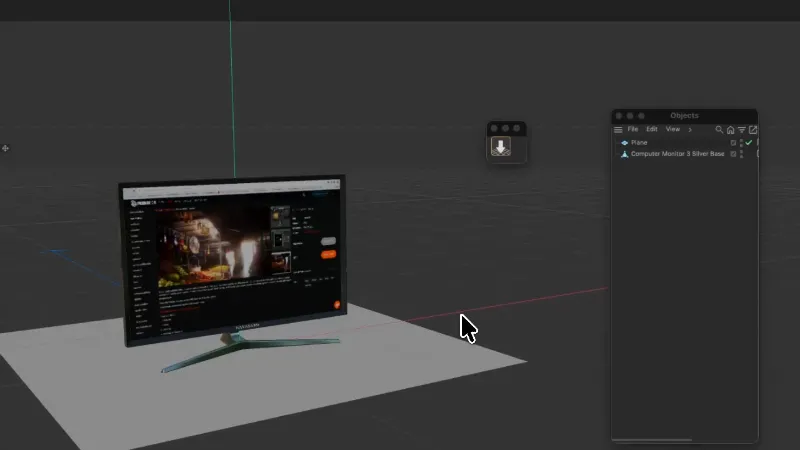Viewport: 800px width, 450px height.
Task: Expand more menus chevron in Objects panel
Action: click(x=690, y=130)
